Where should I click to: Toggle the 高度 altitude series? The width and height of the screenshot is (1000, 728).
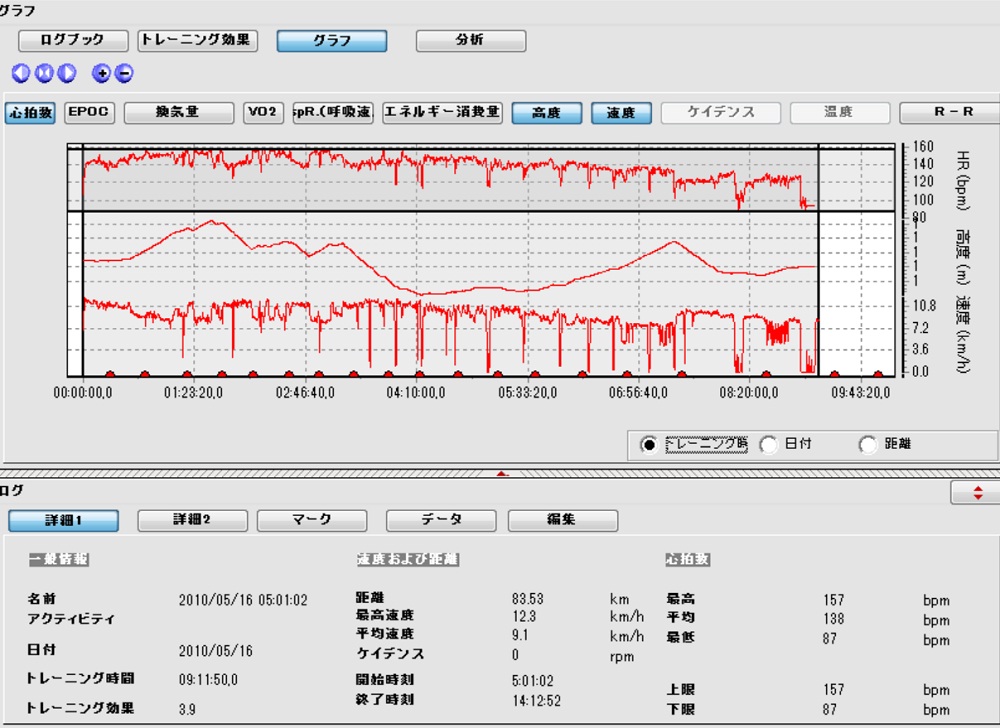coord(547,113)
